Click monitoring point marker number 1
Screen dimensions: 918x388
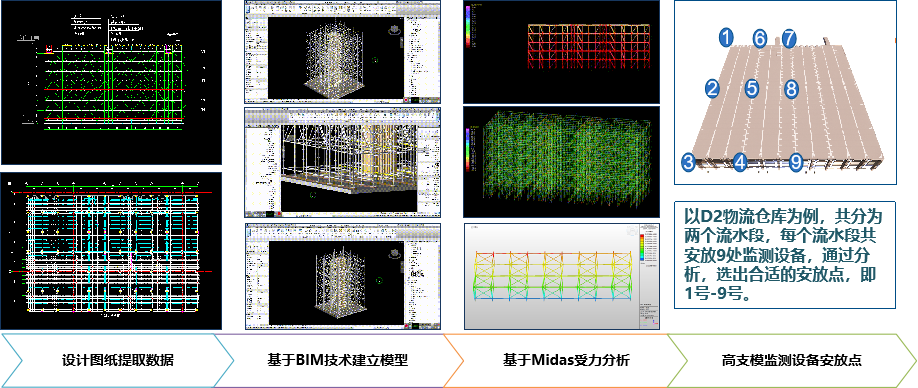point(726,39)
